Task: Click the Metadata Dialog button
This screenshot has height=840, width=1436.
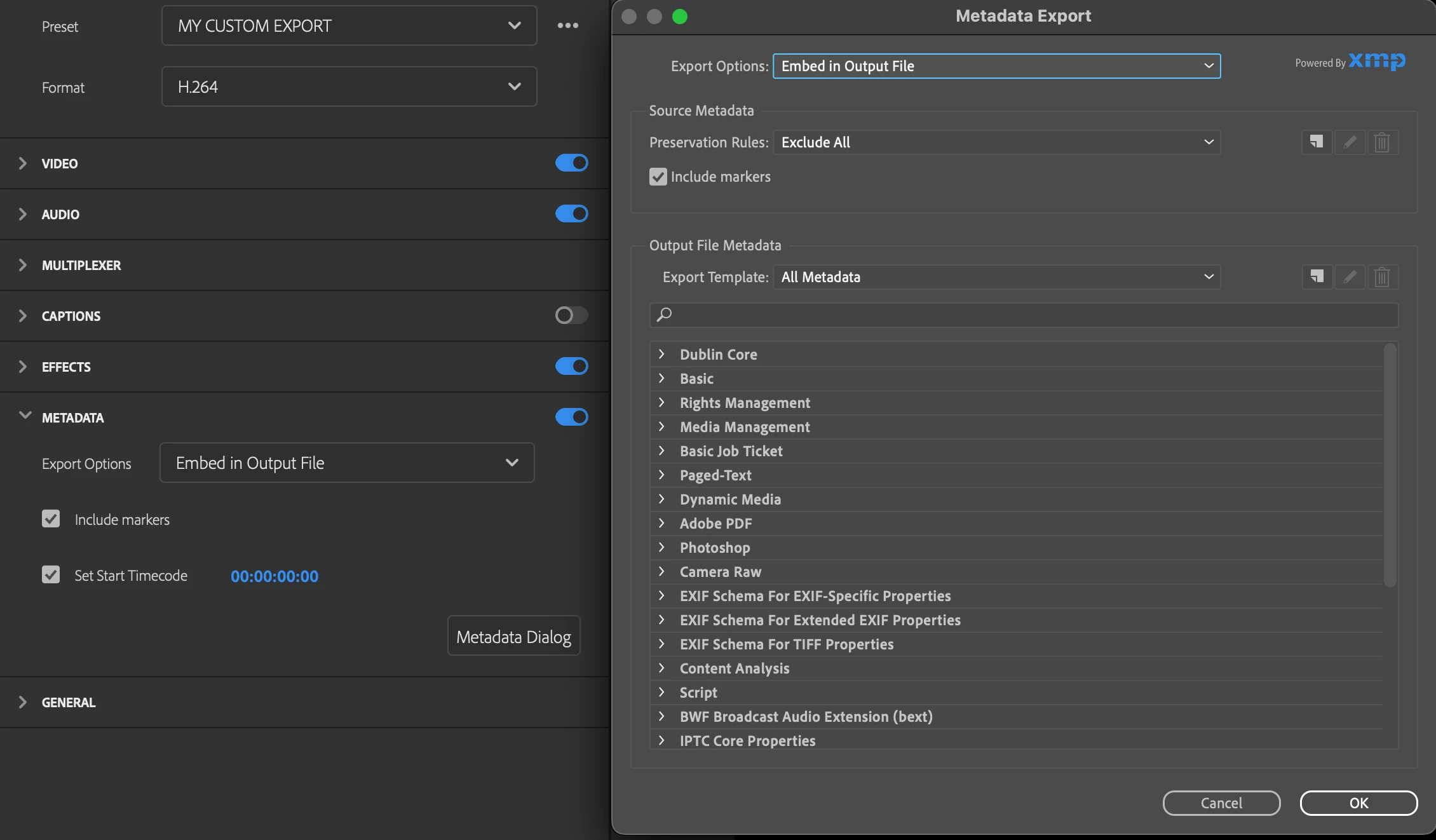Action: (x=513, y=636)
